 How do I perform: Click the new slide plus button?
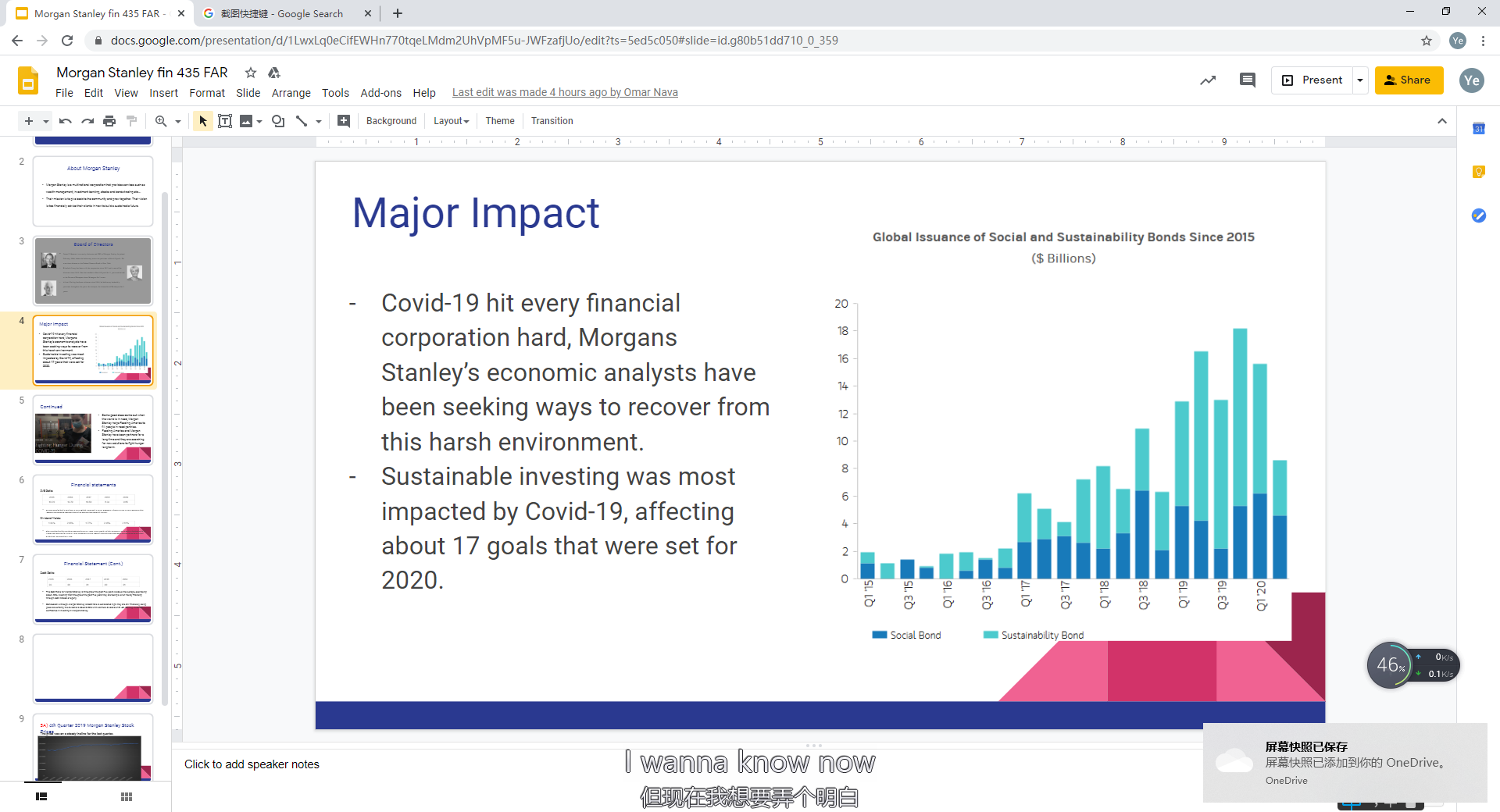pos(29,121)
